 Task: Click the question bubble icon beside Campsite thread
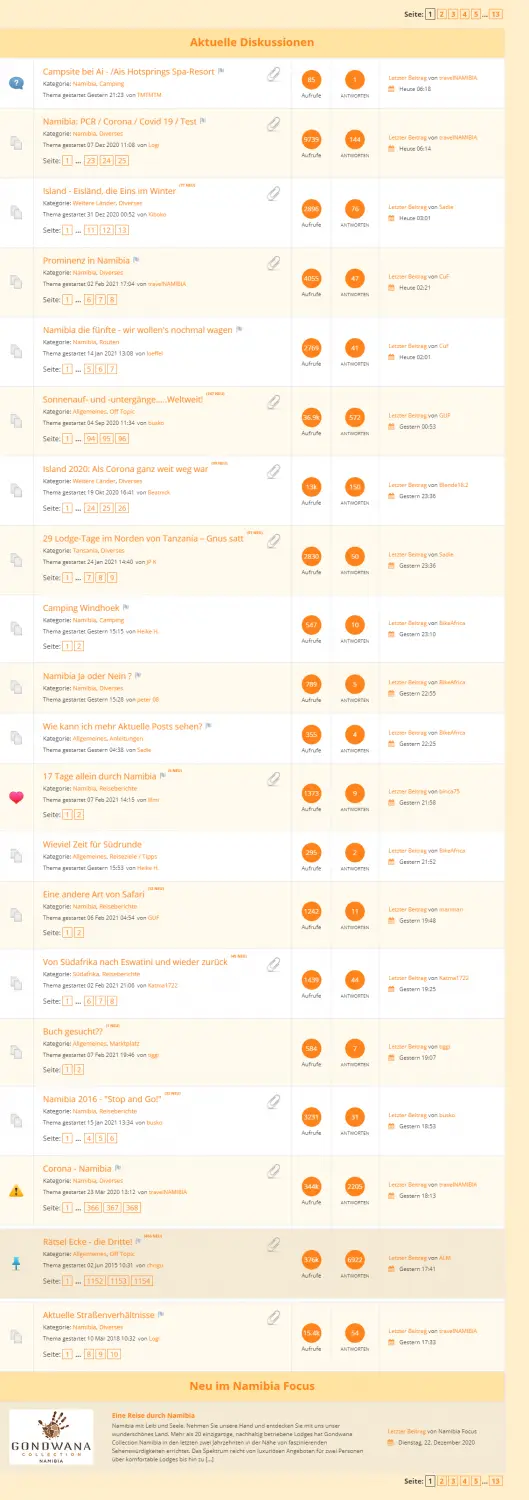tap(16, 82)
